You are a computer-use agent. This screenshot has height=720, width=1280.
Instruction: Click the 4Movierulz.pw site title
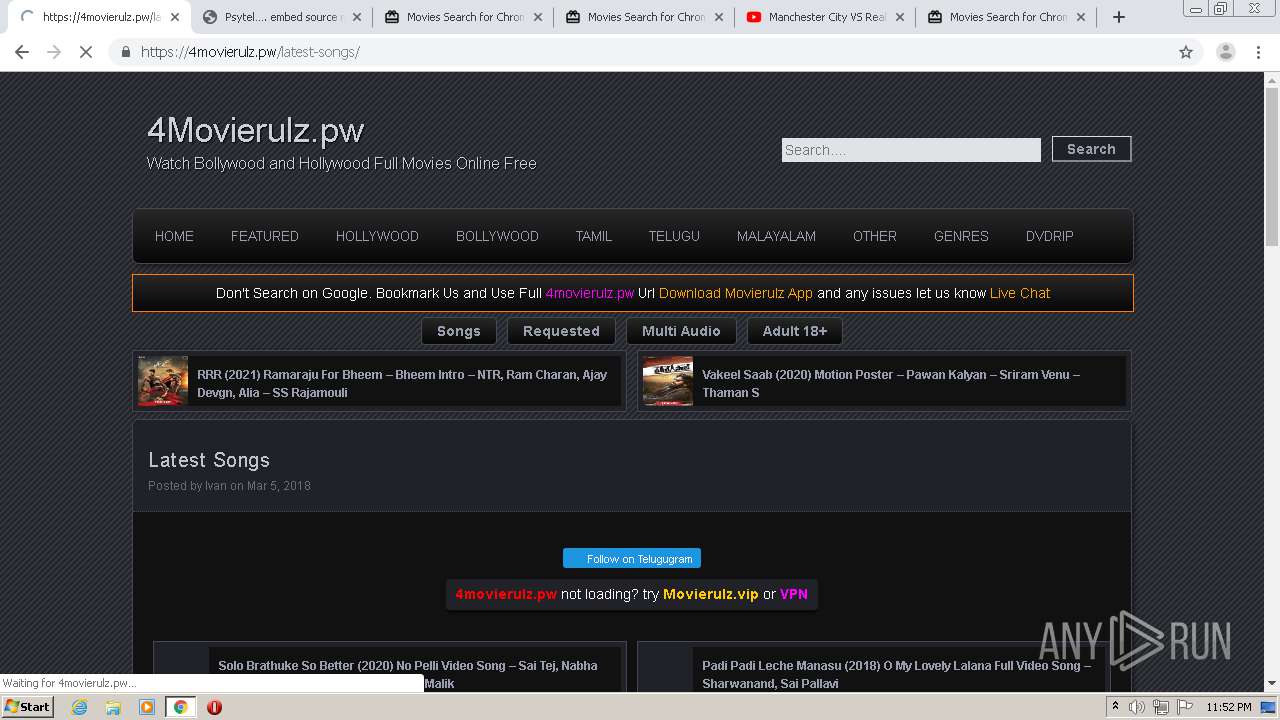click(255, 130)
